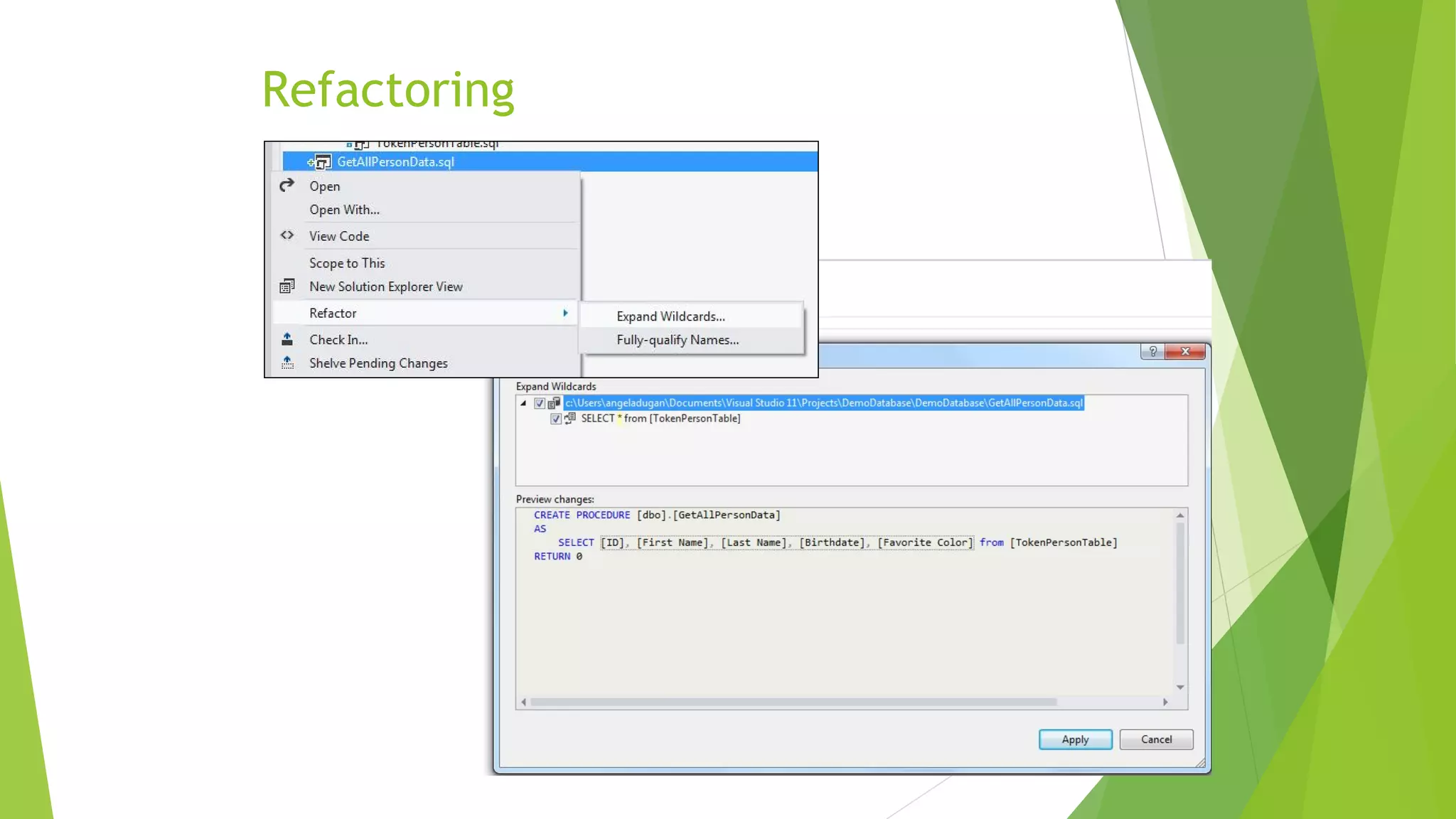The width and height of the screenshot is (1456, 819).
Task: Select Check In... menu entry
Action: (x=338, y=340)
